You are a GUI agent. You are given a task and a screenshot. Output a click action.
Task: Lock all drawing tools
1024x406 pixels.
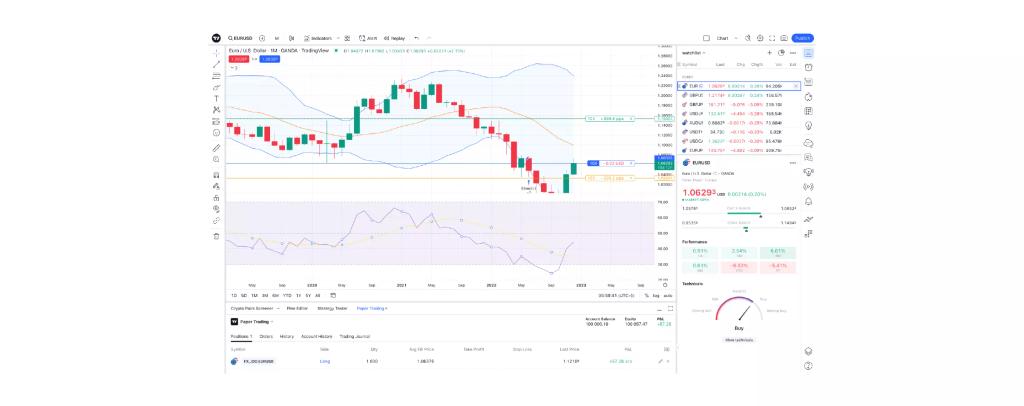[216, 198]
